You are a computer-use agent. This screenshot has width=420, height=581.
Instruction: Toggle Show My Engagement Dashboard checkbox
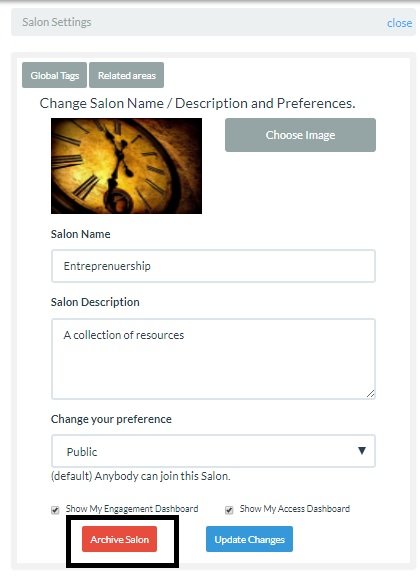point(55,510)
